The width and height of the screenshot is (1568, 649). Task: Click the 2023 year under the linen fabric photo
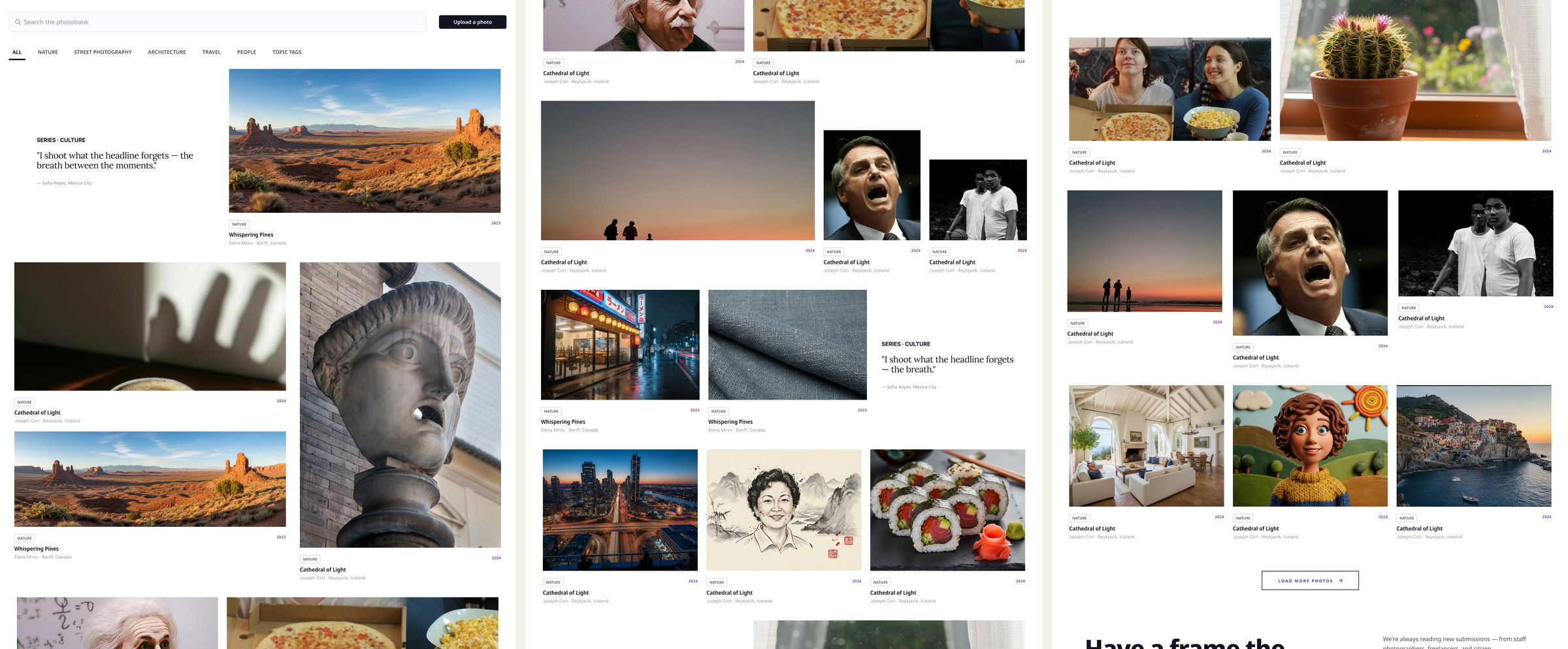[x=862, y=410]
